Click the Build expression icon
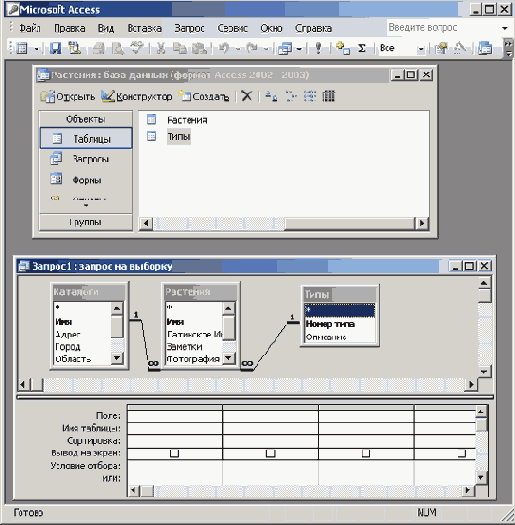 tap(460, 48)
